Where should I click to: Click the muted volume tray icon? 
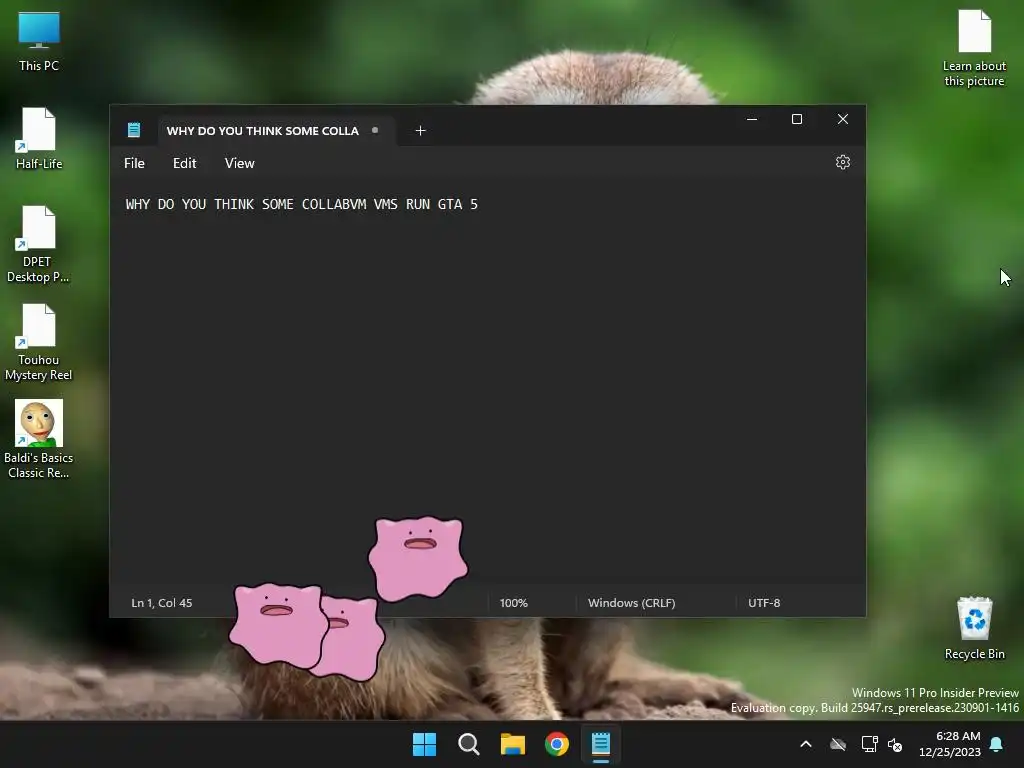(895, 744)
